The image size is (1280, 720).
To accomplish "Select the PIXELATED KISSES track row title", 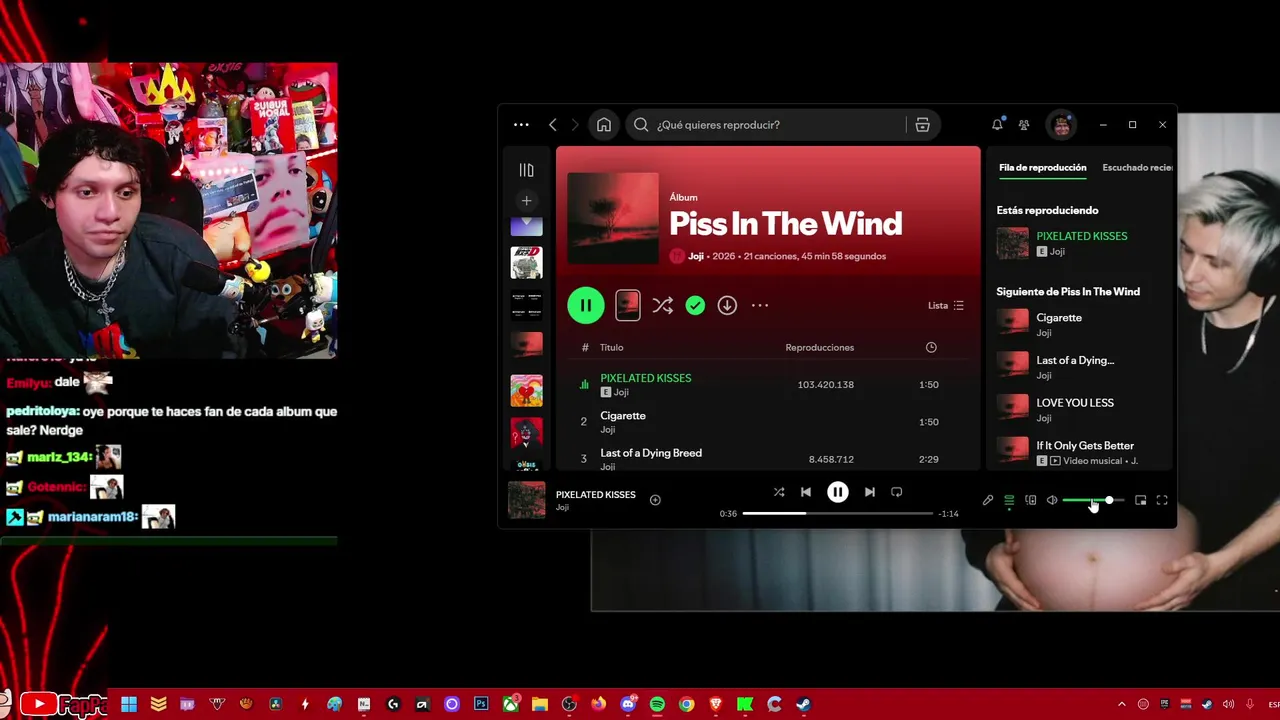I will [646, 378].
